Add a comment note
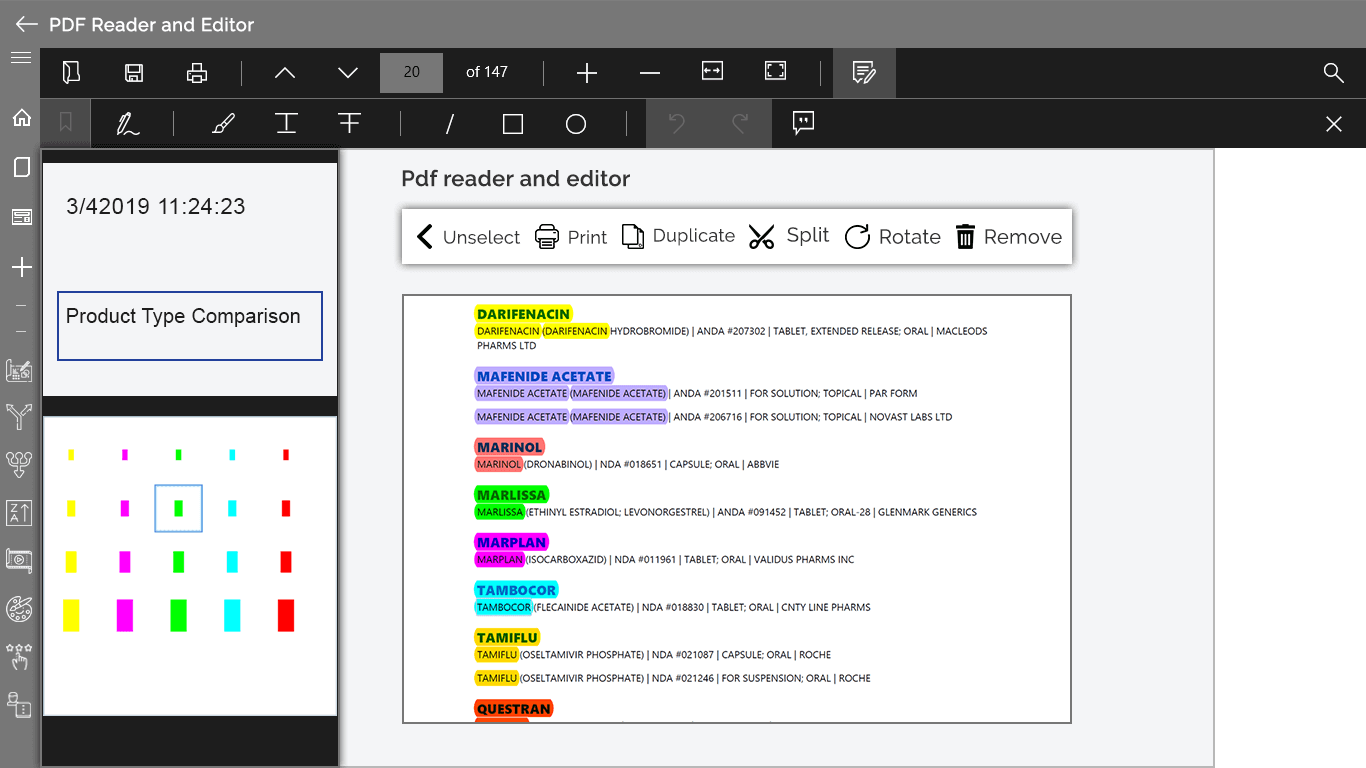The width and height of the screenshot is (1366, 768). [x=803, y=123]
